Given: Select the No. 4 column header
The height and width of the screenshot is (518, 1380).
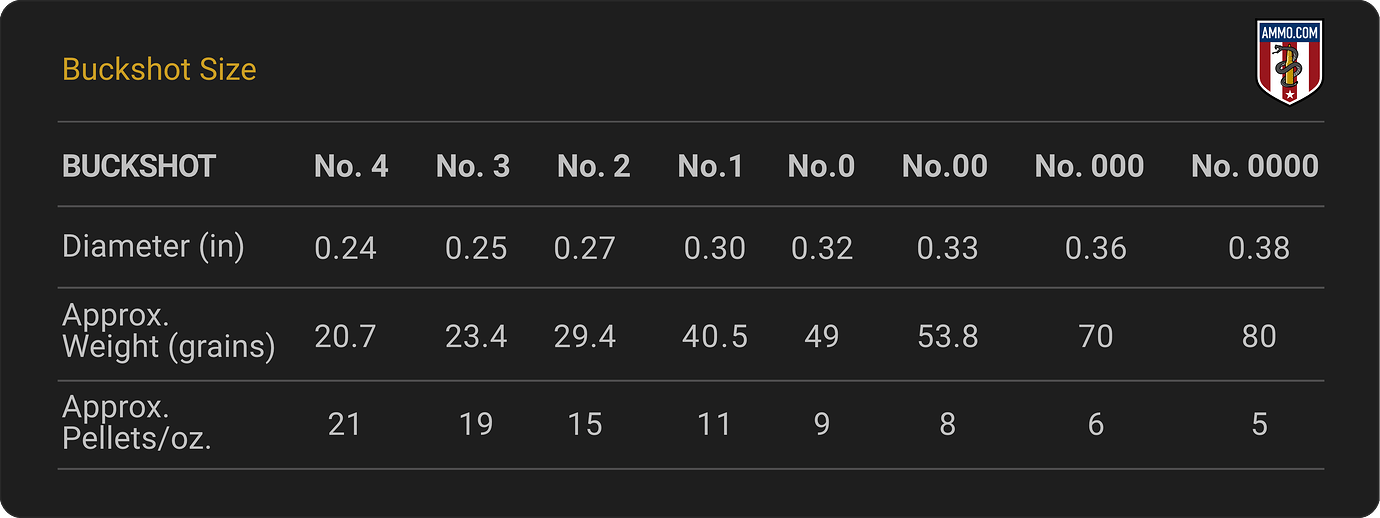Looking at the screenshot, I should click(x=351, y=166).
